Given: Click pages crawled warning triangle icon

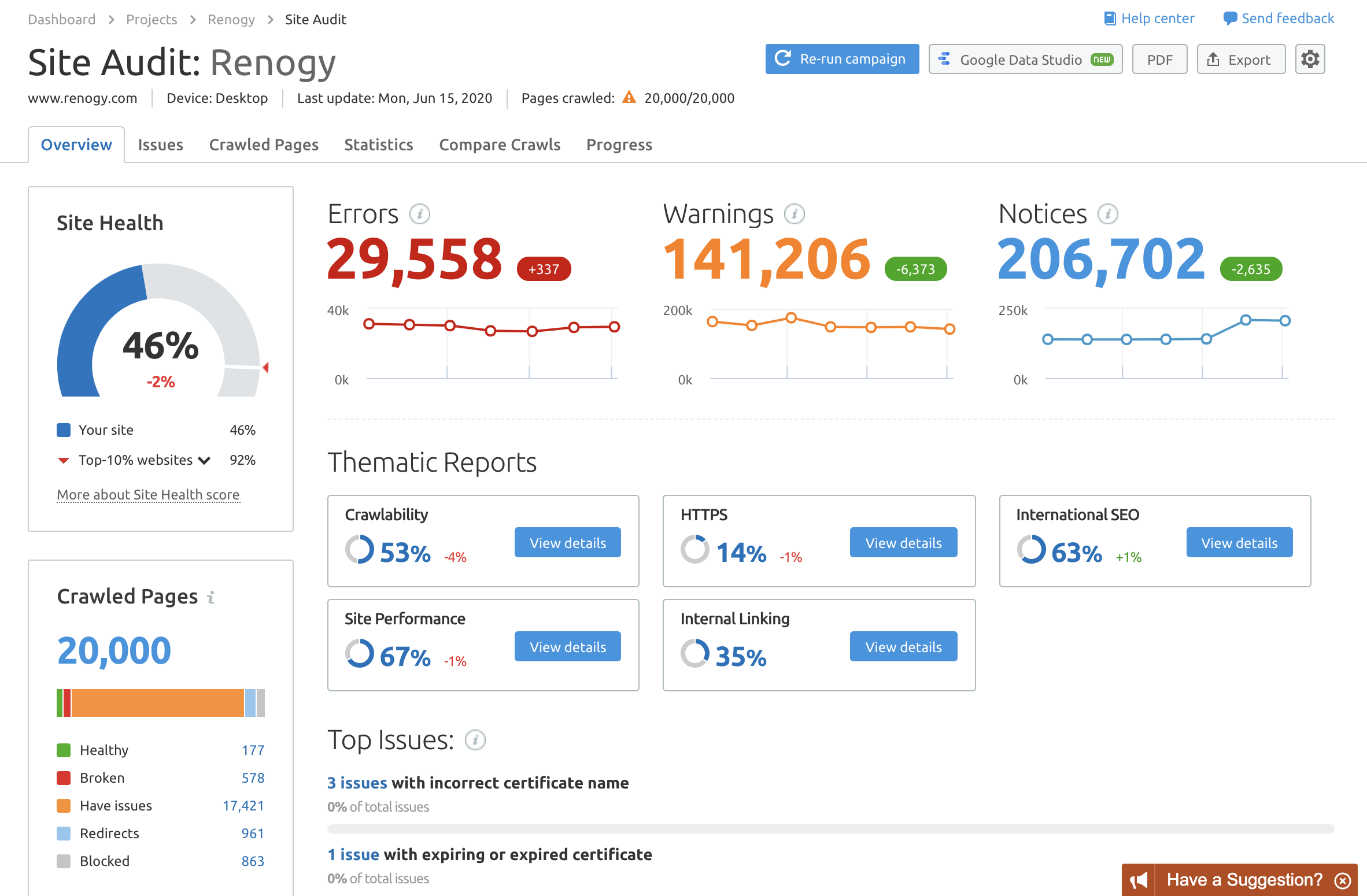Looking at the screenshot, I should coord(629,98).
